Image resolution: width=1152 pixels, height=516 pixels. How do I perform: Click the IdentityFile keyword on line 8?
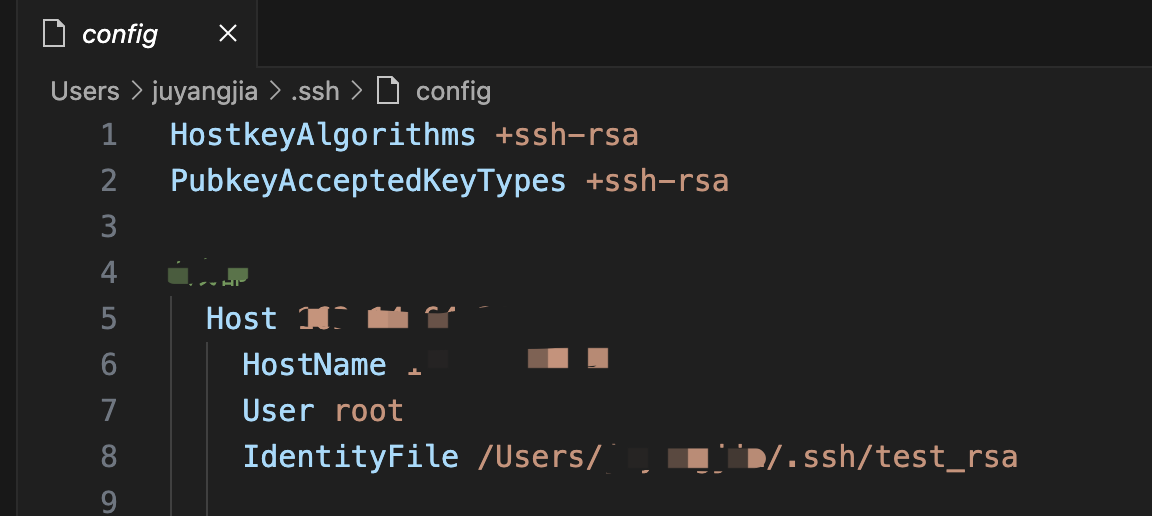(x=350, y=457)
